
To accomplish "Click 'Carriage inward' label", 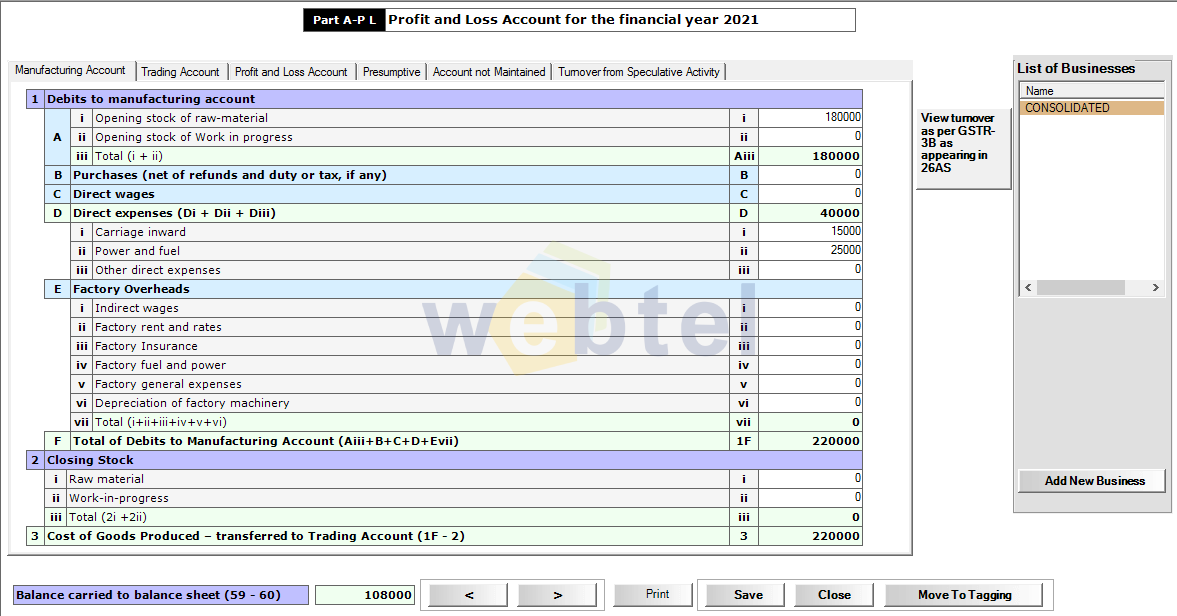I will point(140,232).
